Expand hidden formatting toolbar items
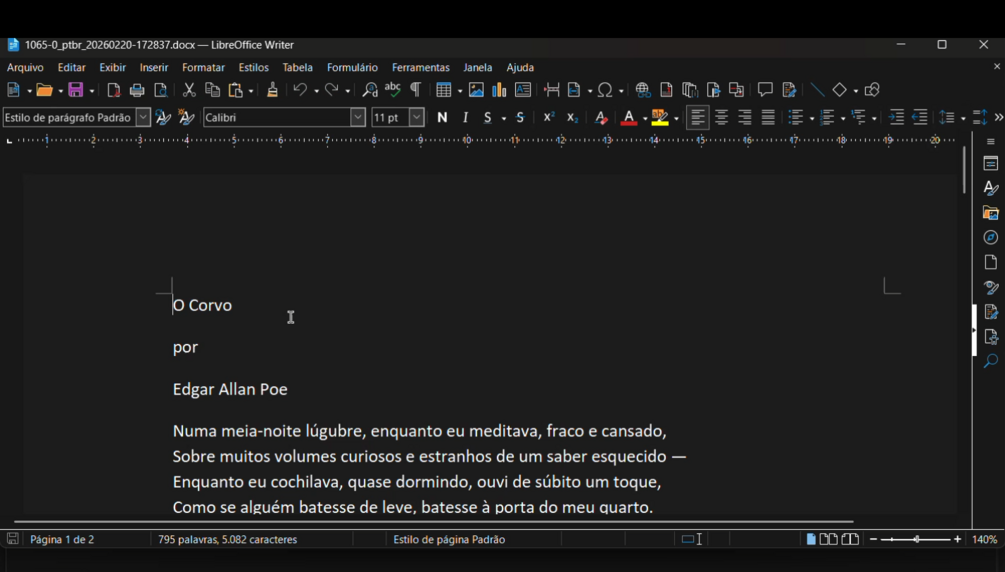This screenshot has height=572, width=1005. pyautogui.click(x=998, y=117)
